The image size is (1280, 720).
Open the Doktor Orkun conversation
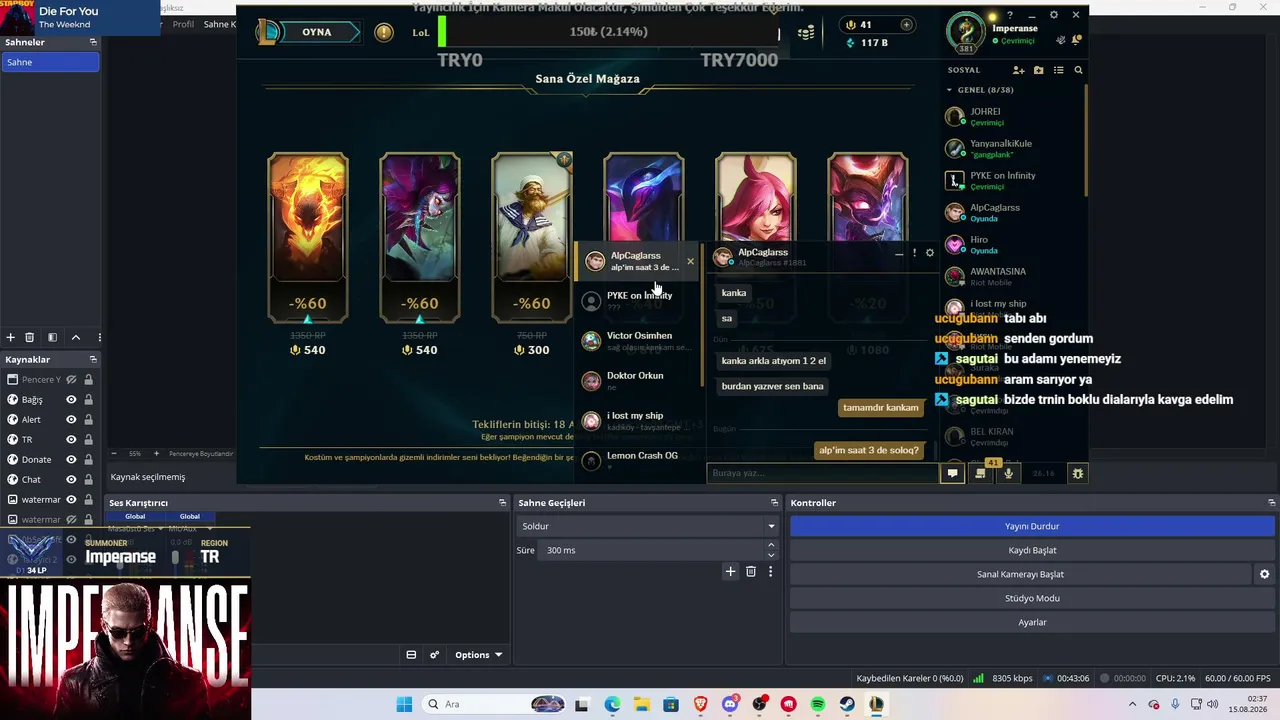[638, 381]
